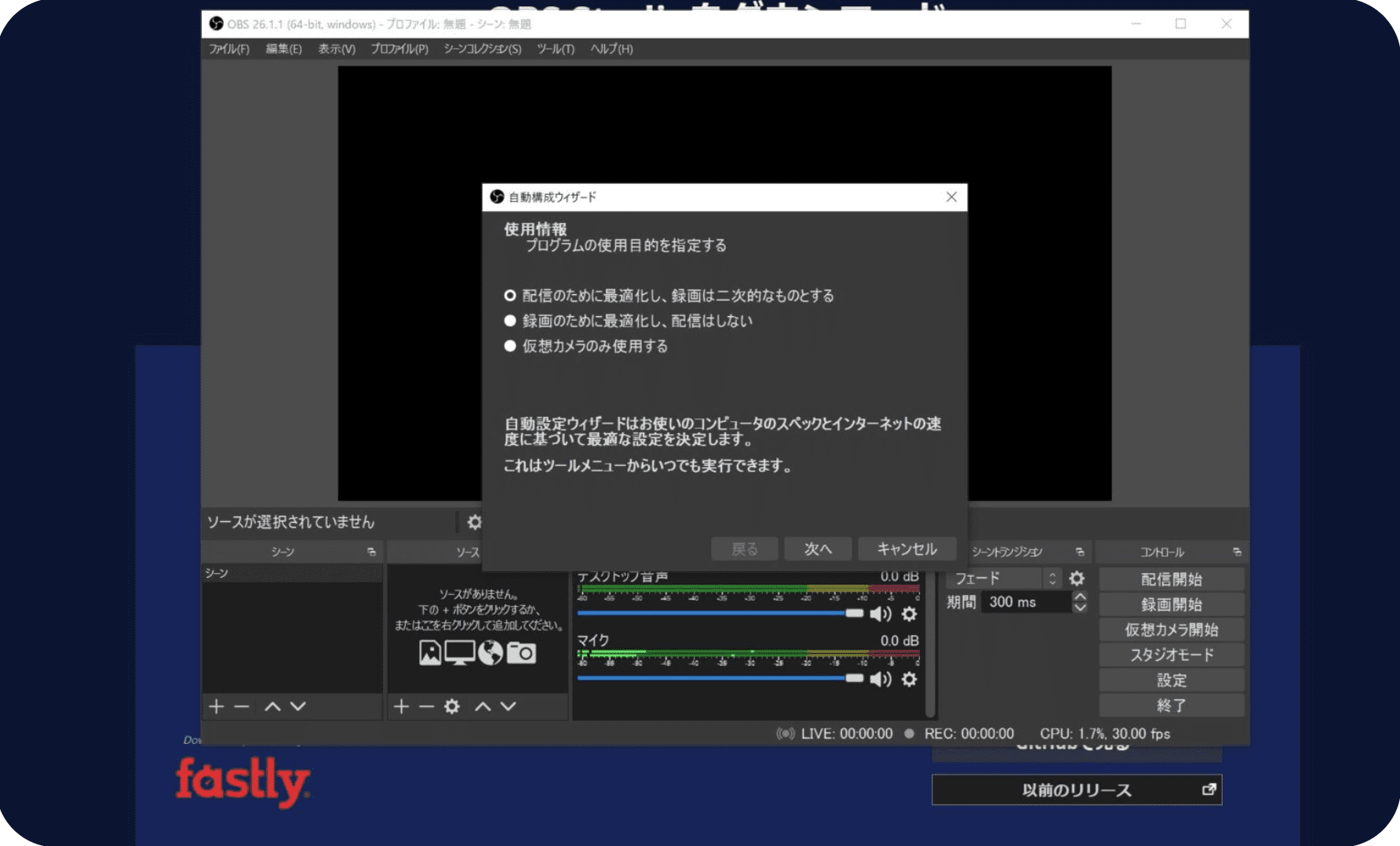Open the 編集(E) menu

[x=283, y=49]
